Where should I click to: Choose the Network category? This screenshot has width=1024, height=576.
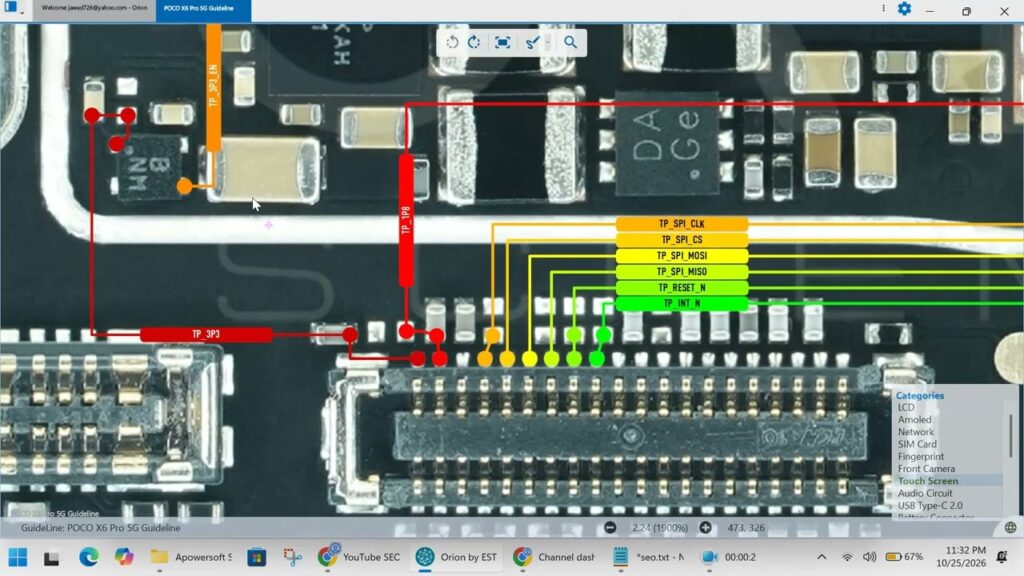pos(916,432)
